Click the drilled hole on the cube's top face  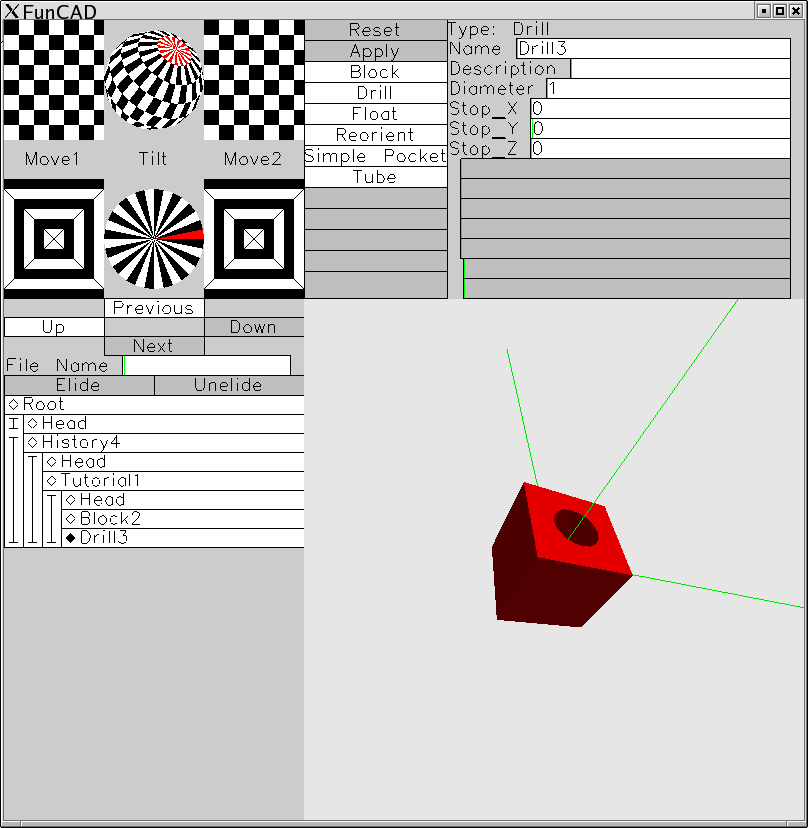coord(576,528)
